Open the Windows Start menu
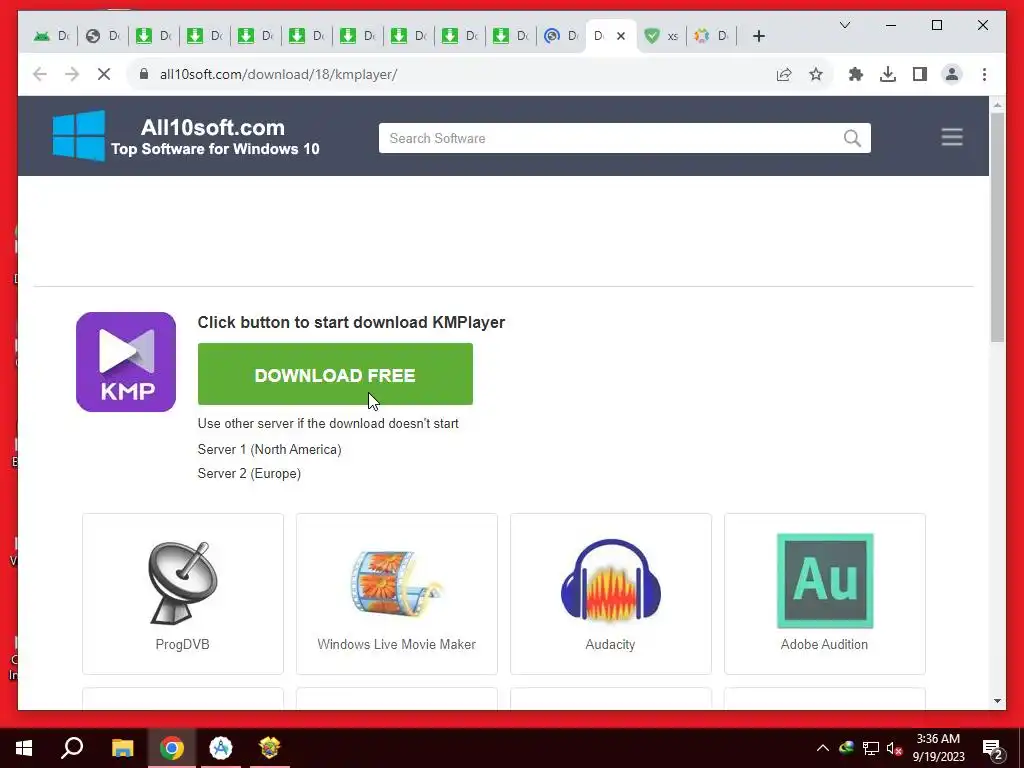The image size is (1024, 768). click(x=24, y=748)
